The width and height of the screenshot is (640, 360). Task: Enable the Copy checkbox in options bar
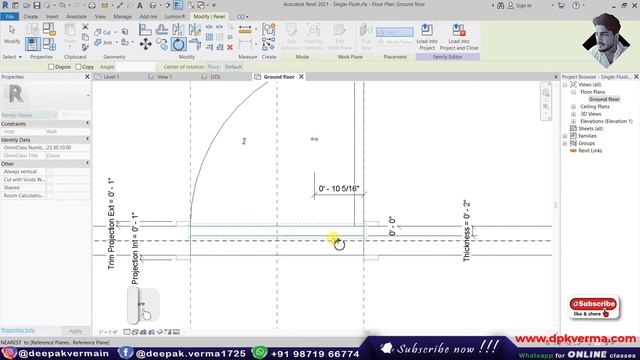(x=78, y=67)
